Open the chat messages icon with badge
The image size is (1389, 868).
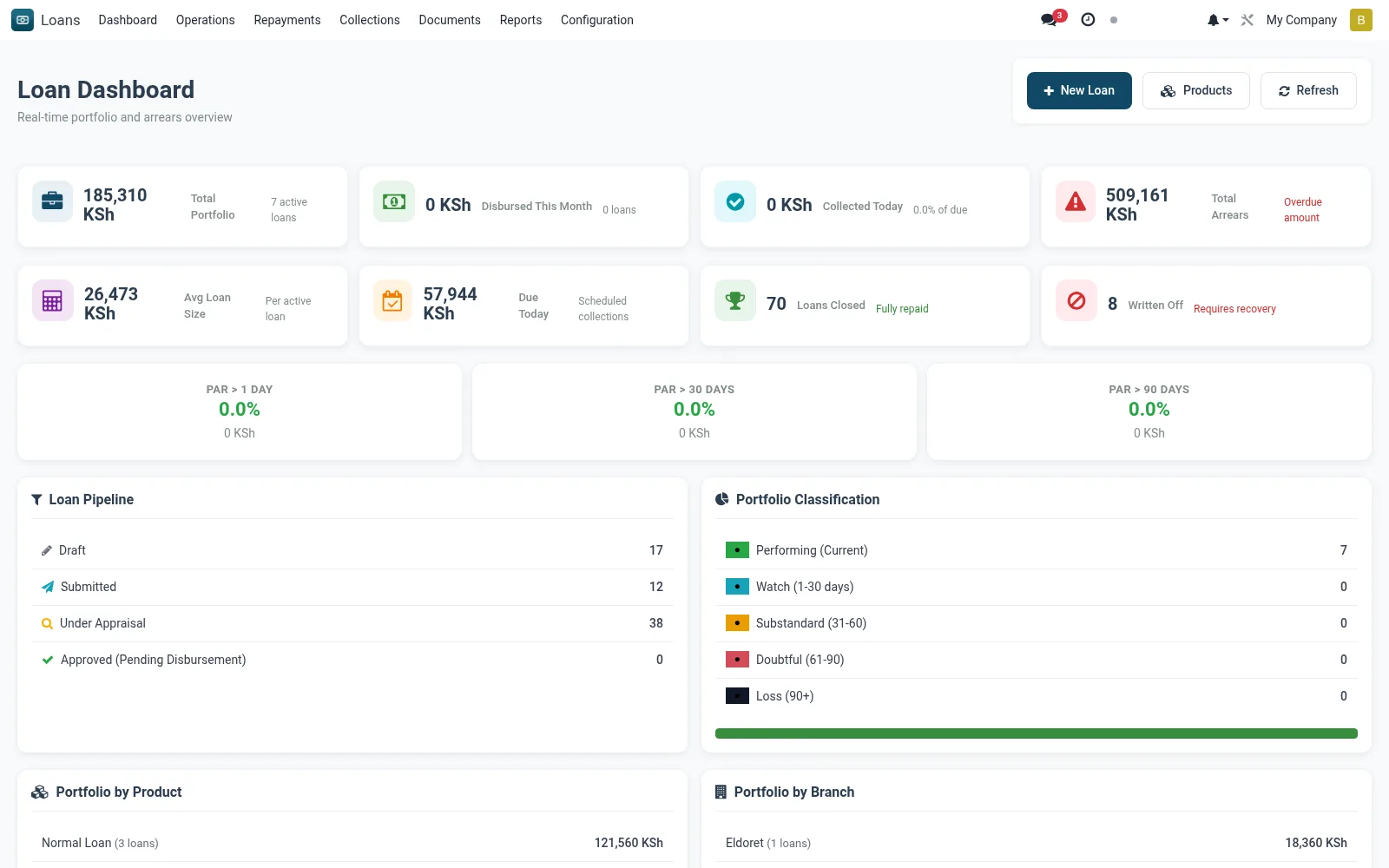1053,19
